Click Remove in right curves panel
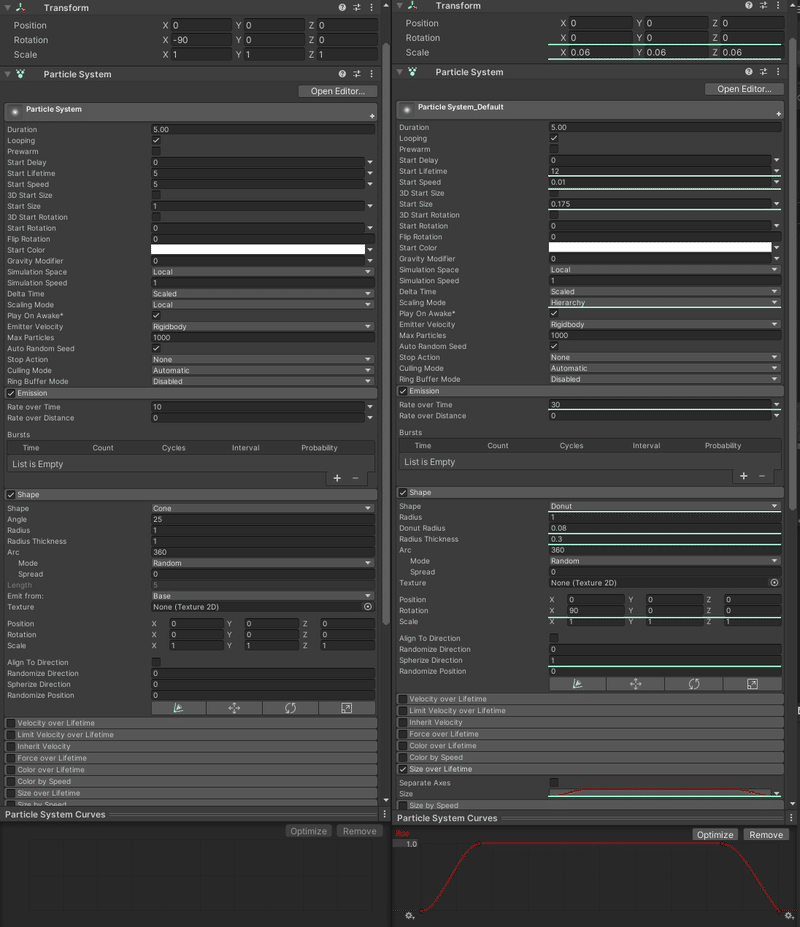The width and height of the screenshot is (800, 927). 766,835
